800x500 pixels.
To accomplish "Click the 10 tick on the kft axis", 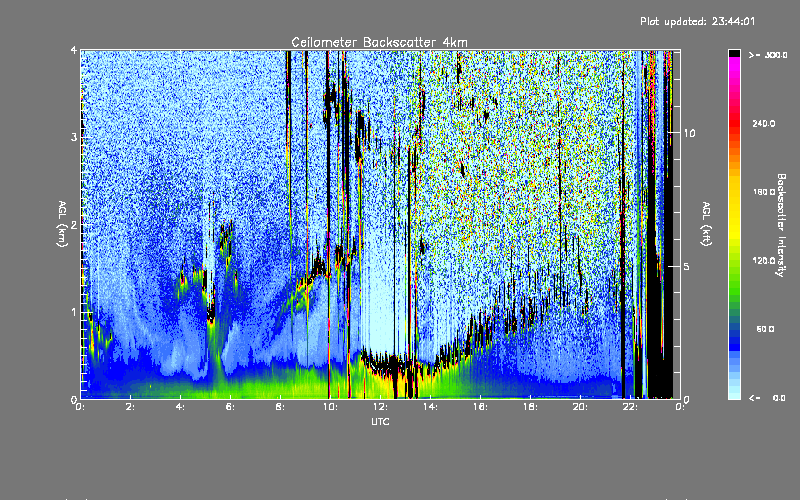I will (x=689, y=133).
